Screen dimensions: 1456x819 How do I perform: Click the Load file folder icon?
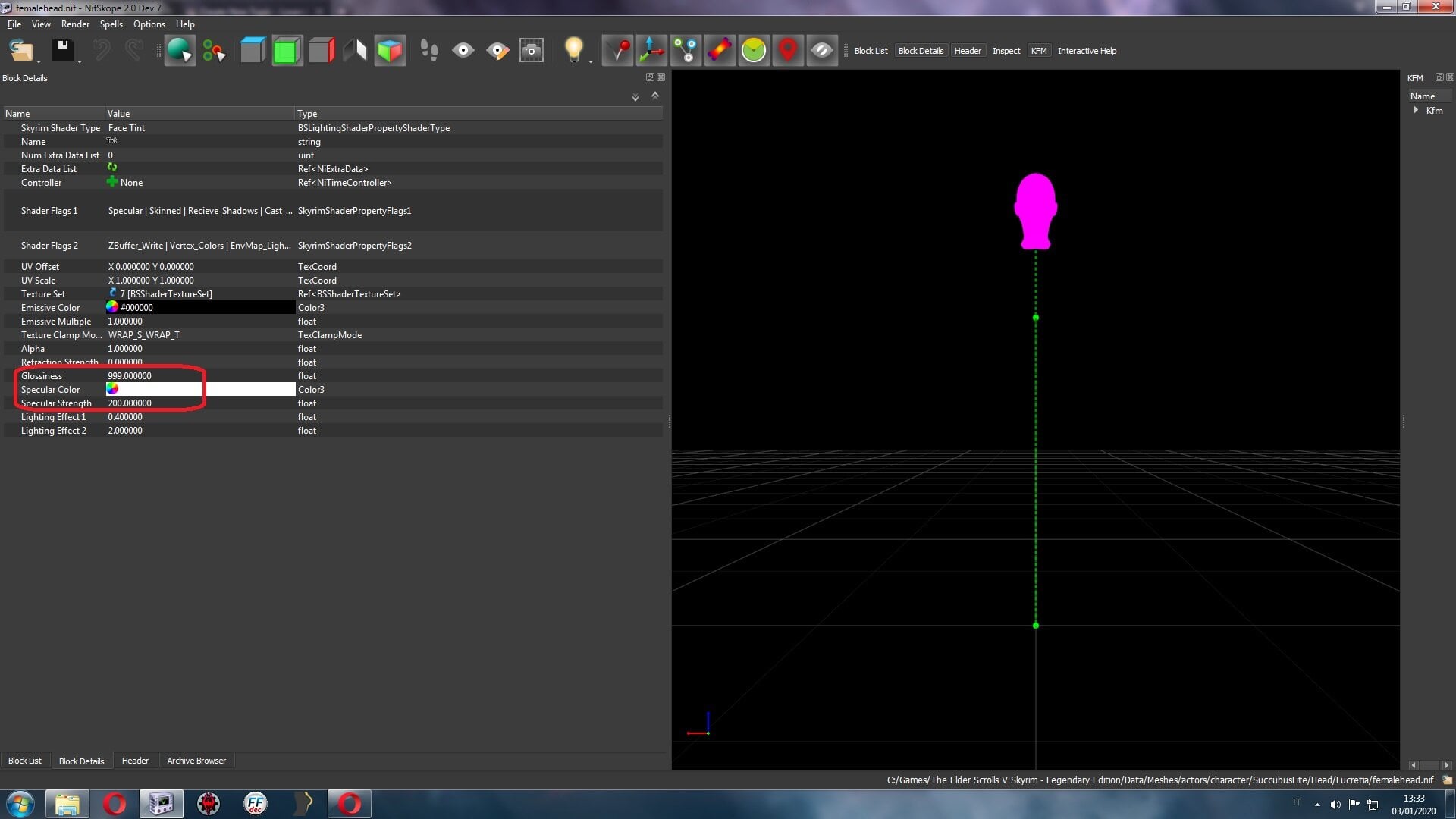[x=20, y=51]
